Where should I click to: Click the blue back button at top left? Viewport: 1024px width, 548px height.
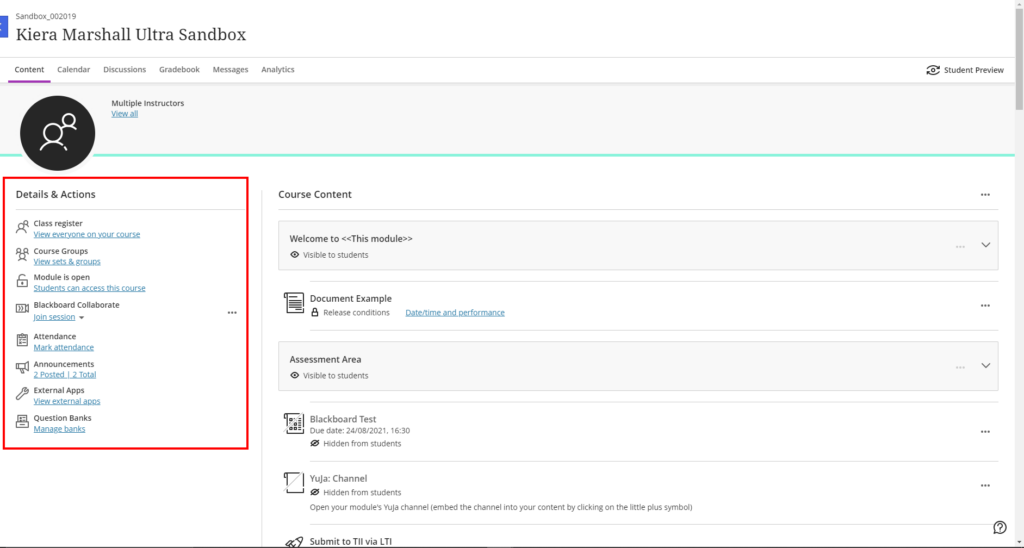pos(3,27)
